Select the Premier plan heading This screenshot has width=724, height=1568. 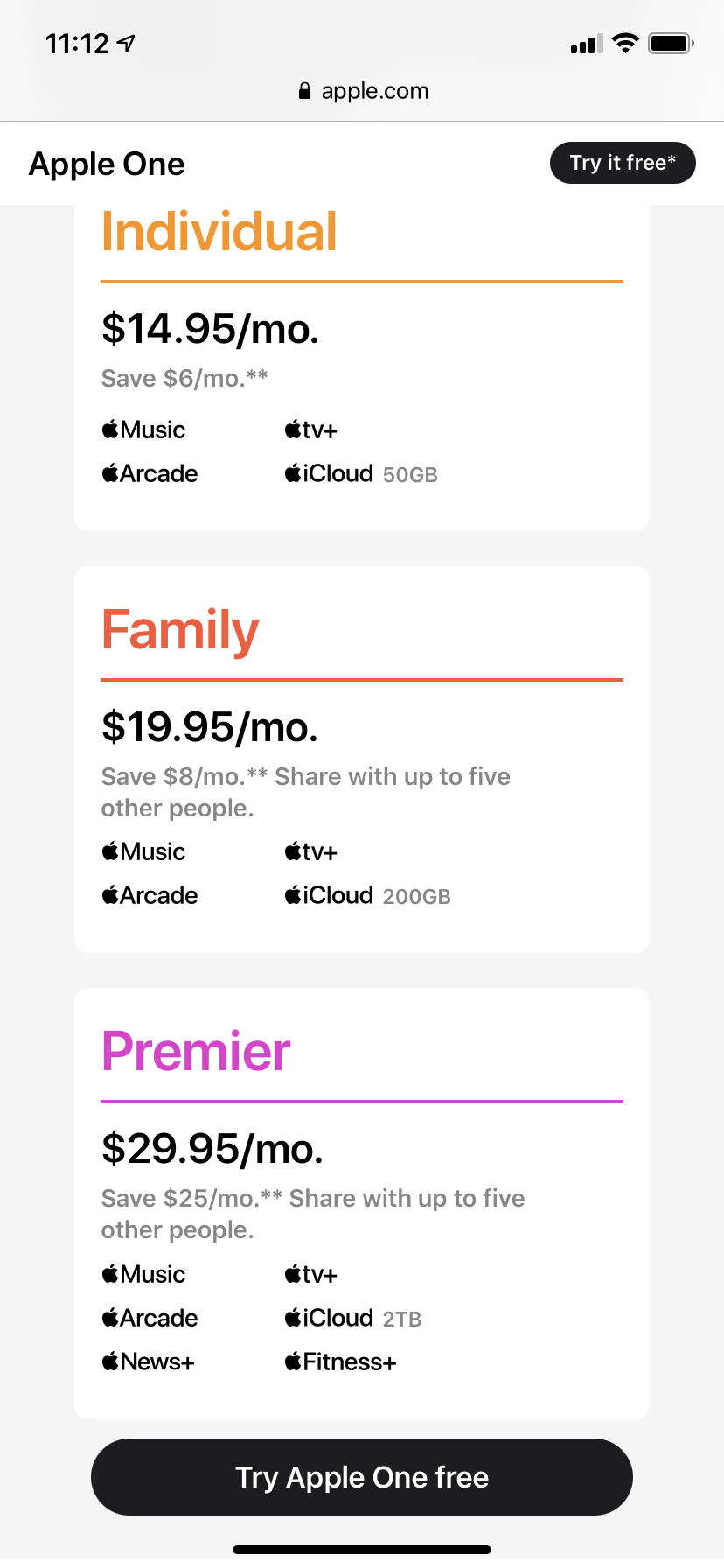[x=196, y=1051]
